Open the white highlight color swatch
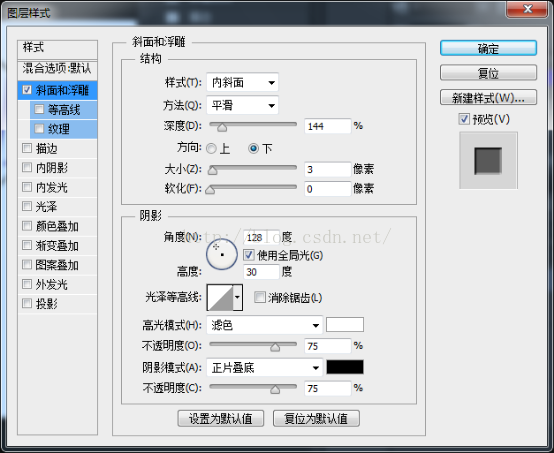This screenshot has width=554, height=453. (x=345, y=325)
